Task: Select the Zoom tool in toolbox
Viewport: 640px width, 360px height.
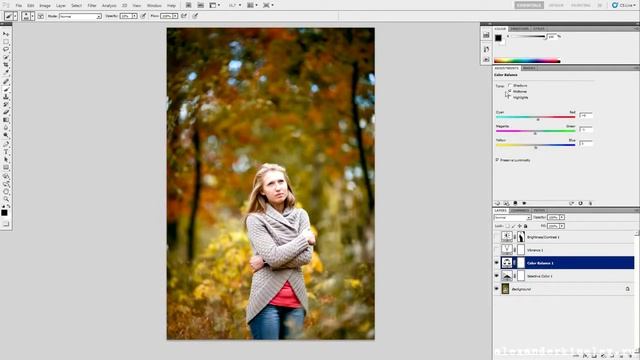Action: (6, 200)
